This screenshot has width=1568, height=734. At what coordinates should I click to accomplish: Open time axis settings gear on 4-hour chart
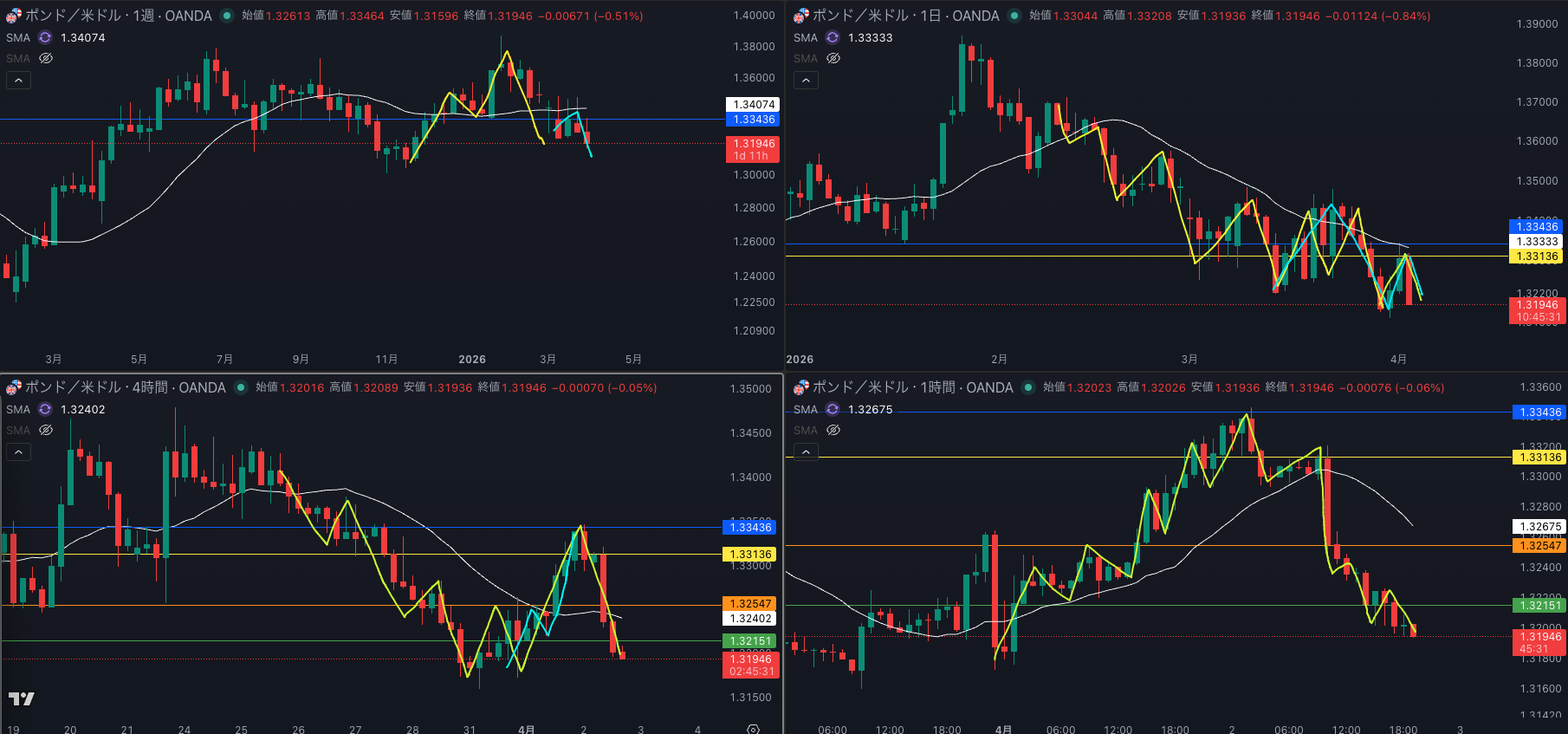click(753, 729)
